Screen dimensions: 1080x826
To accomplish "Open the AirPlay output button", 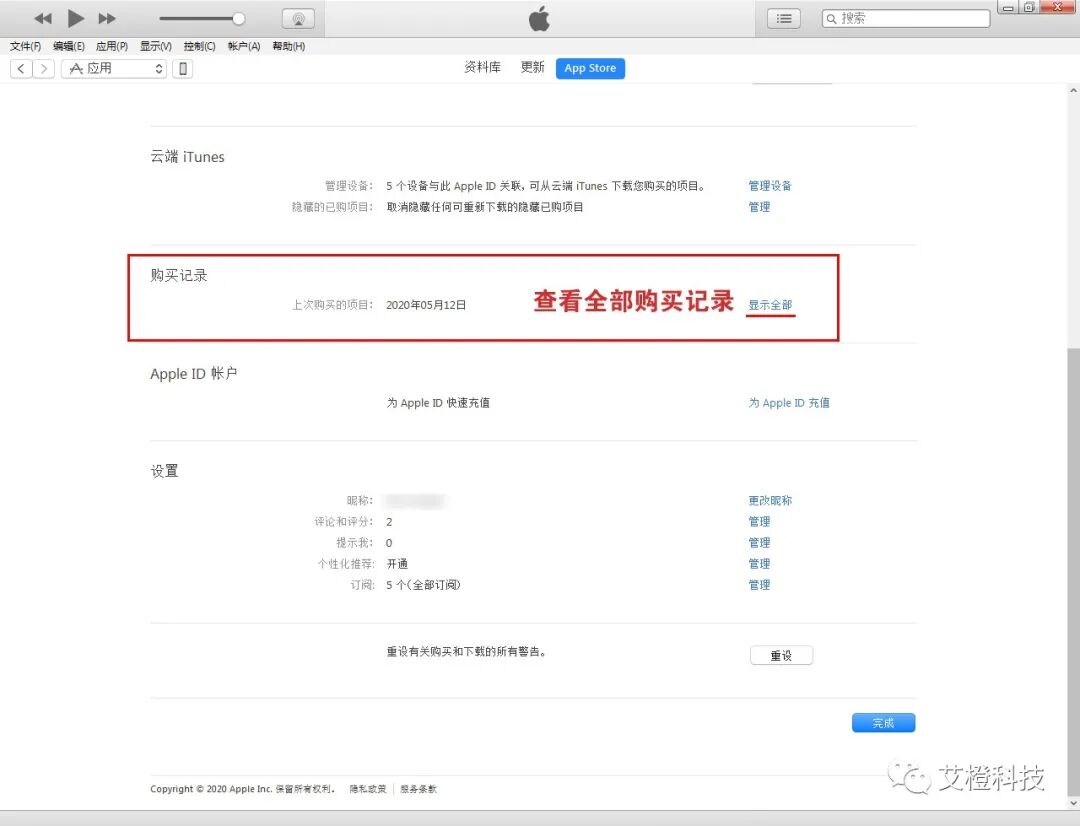I will click(298, 19).
